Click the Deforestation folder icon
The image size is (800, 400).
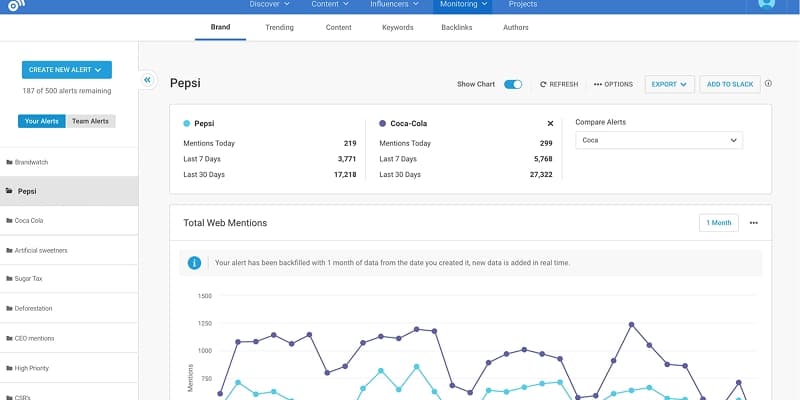point(9,309)
